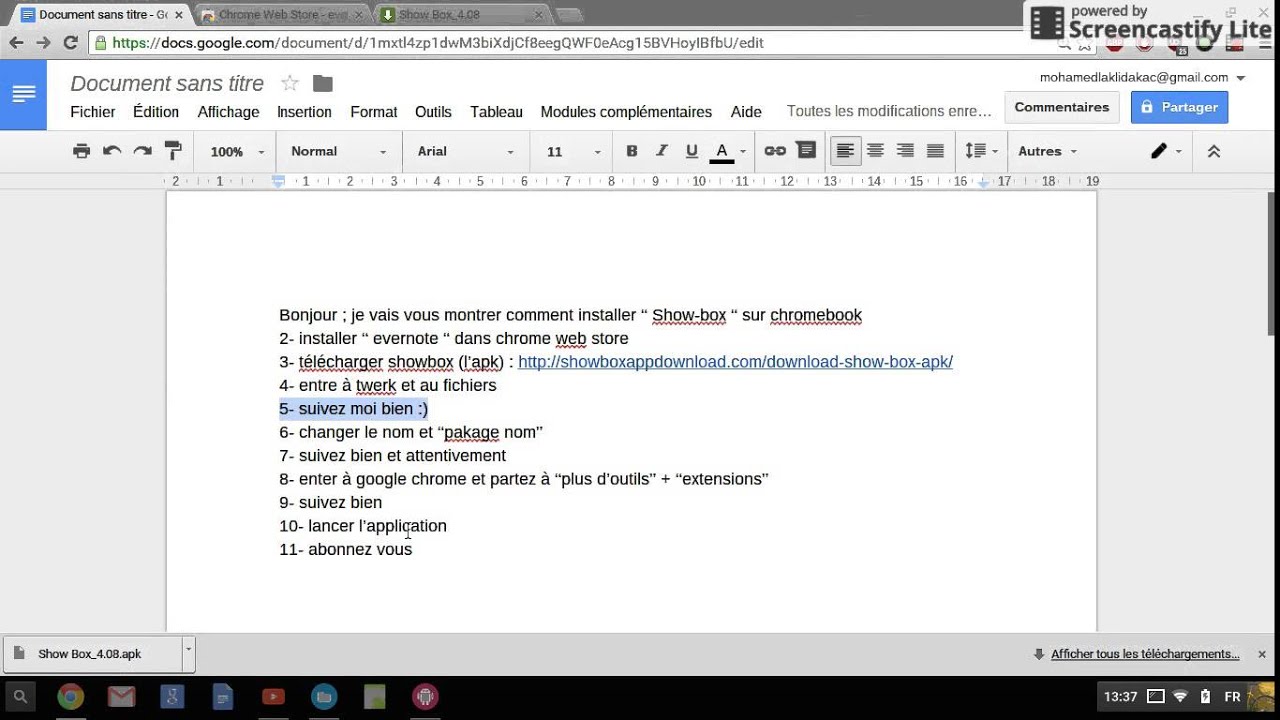Viewport: 1280px width, 720px height.
Task: Open the Android app icon in shelf
Action: pyautogui.click(x=425, y=697)
